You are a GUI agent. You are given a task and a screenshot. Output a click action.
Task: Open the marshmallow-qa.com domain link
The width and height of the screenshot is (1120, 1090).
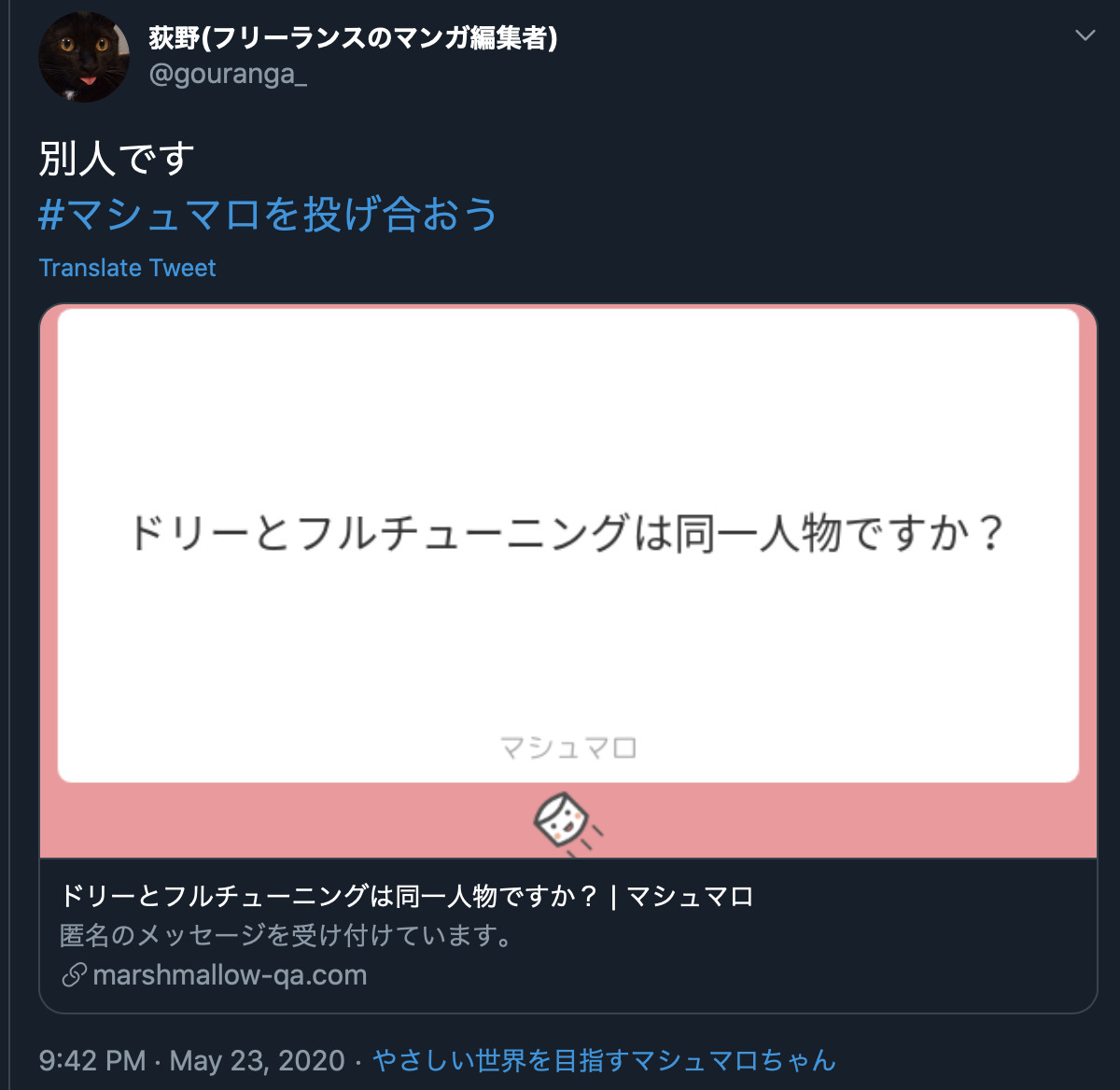point(230,975)
